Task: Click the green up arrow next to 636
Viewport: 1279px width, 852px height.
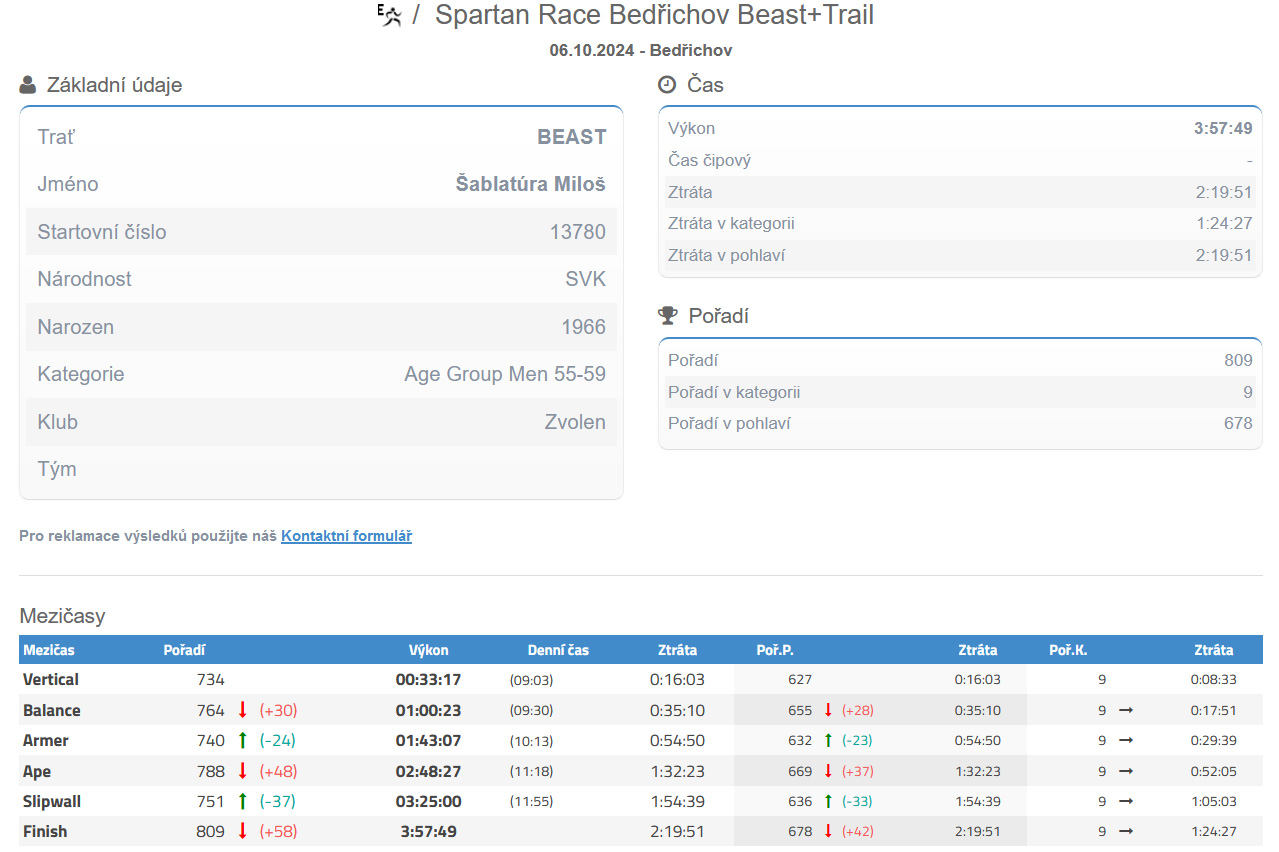Action: tap(828, 801)
